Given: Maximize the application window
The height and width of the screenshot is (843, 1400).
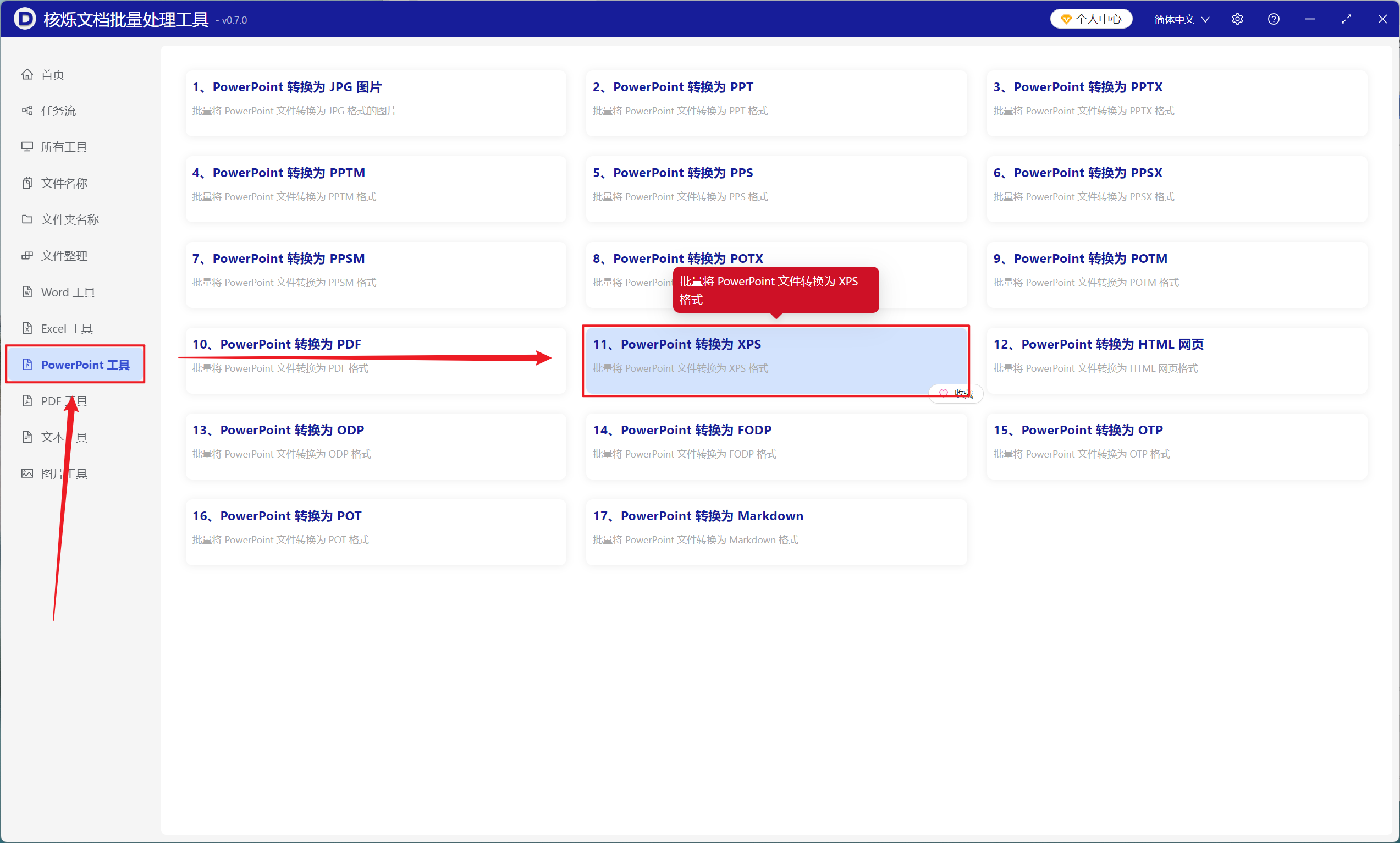Looking at the screenshot, I should (1346, 19).
